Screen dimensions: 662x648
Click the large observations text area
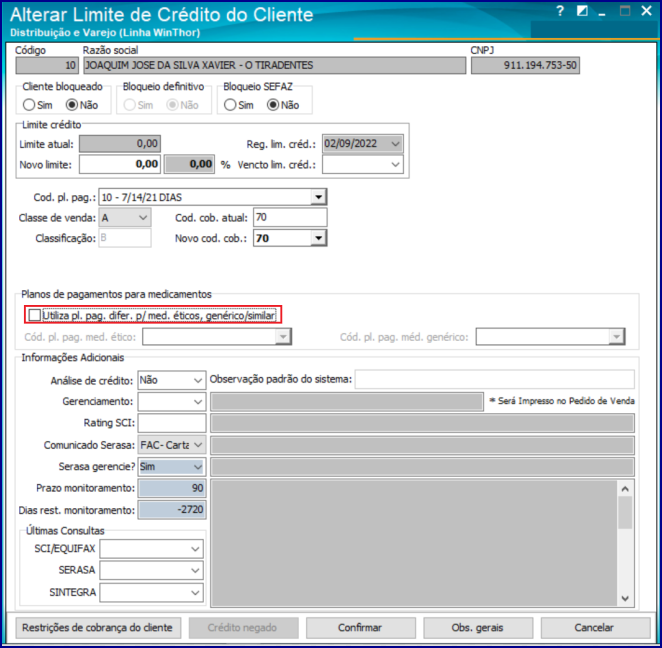click(414, 543)
